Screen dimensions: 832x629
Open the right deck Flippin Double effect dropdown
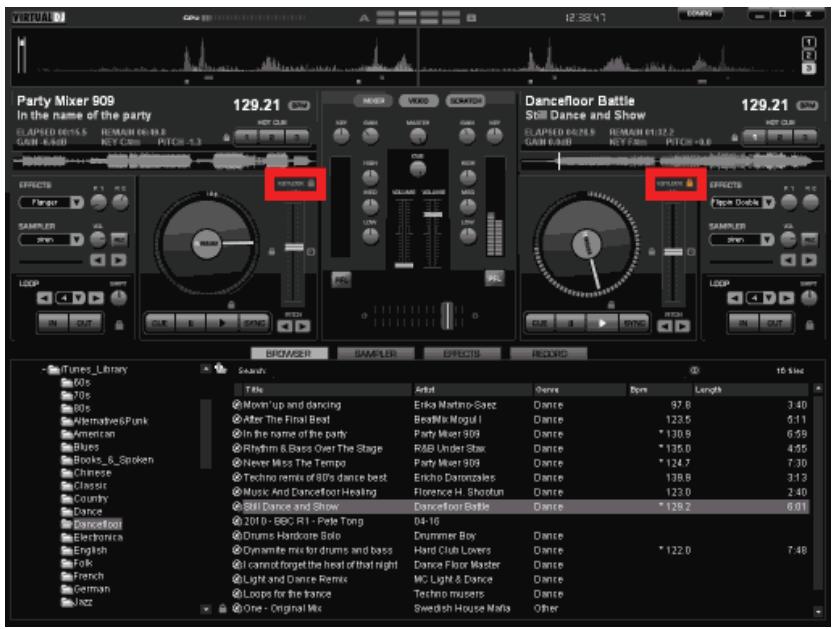[768, 202]
